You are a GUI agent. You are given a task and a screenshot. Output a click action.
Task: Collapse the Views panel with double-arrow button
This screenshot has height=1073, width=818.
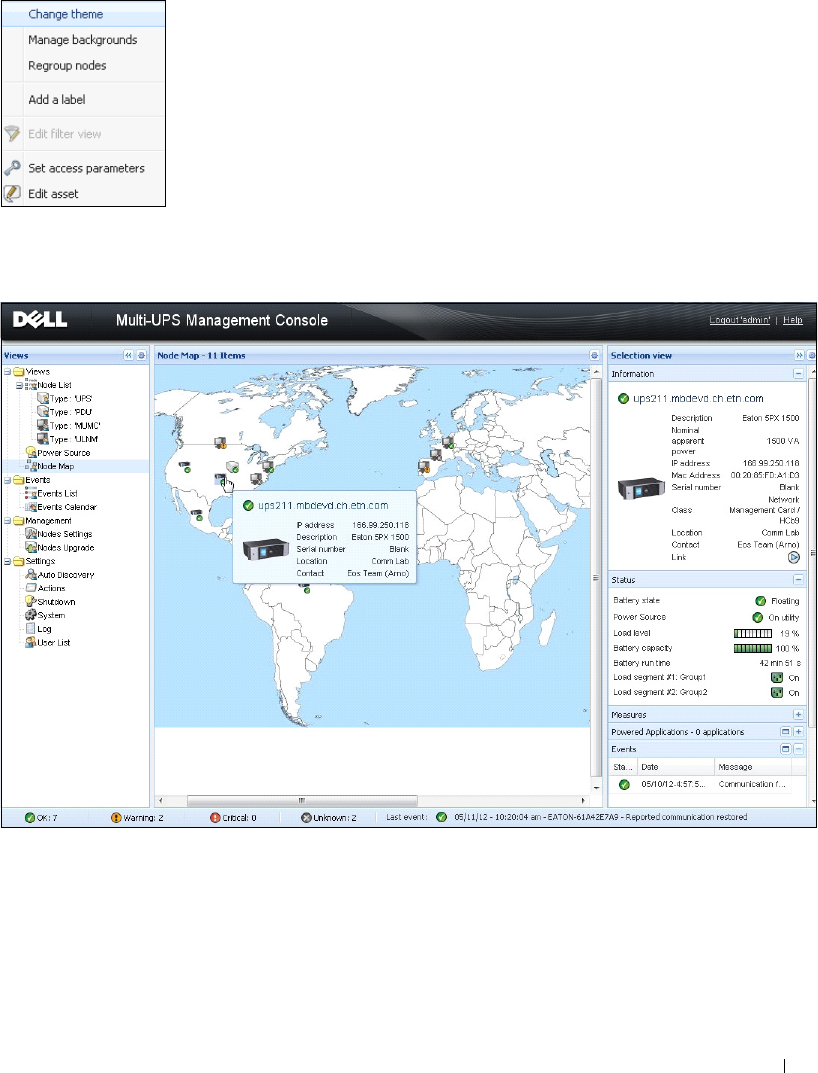pos(128,355)
